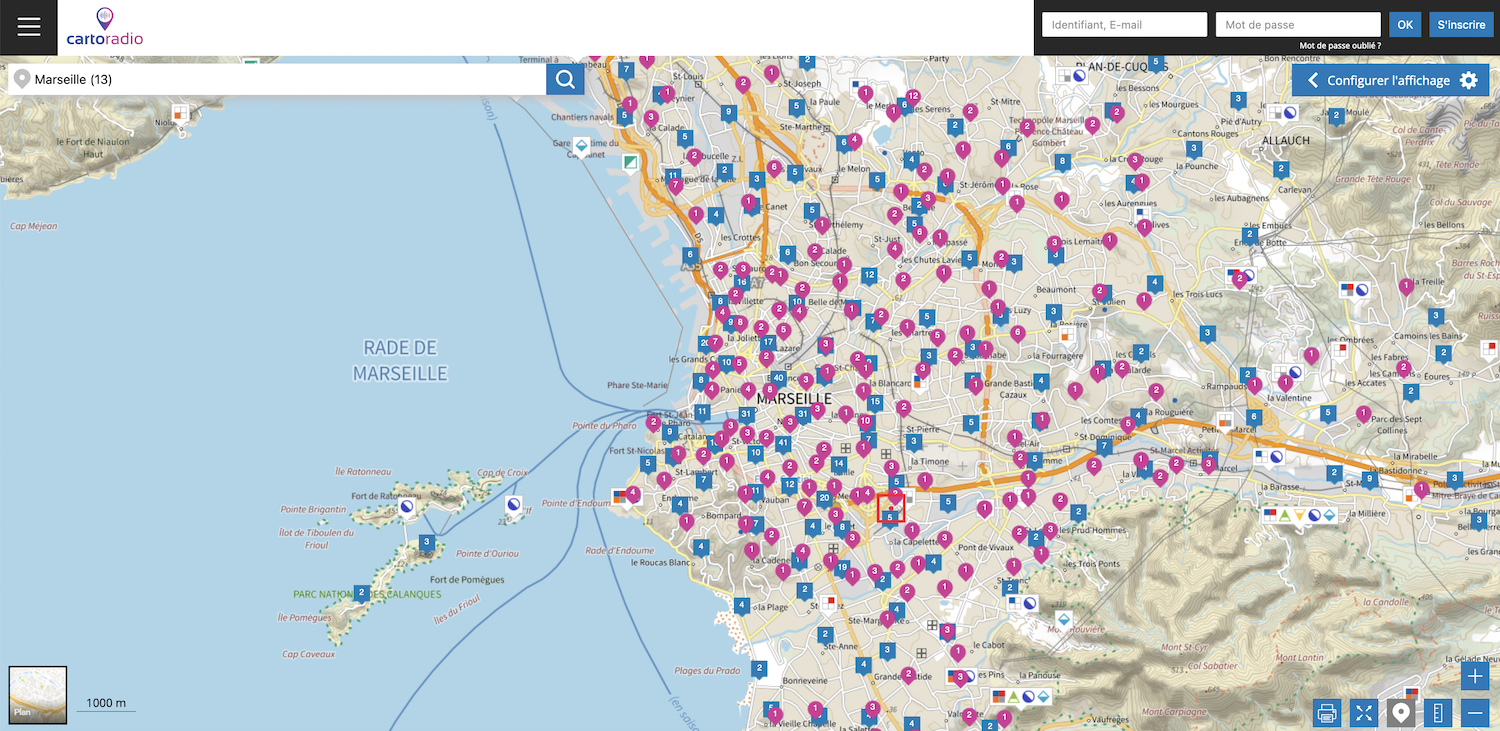Zoom in with the plus button
The height and width of the screenshot is (731, 1500).
click(x=1475, y=677)
